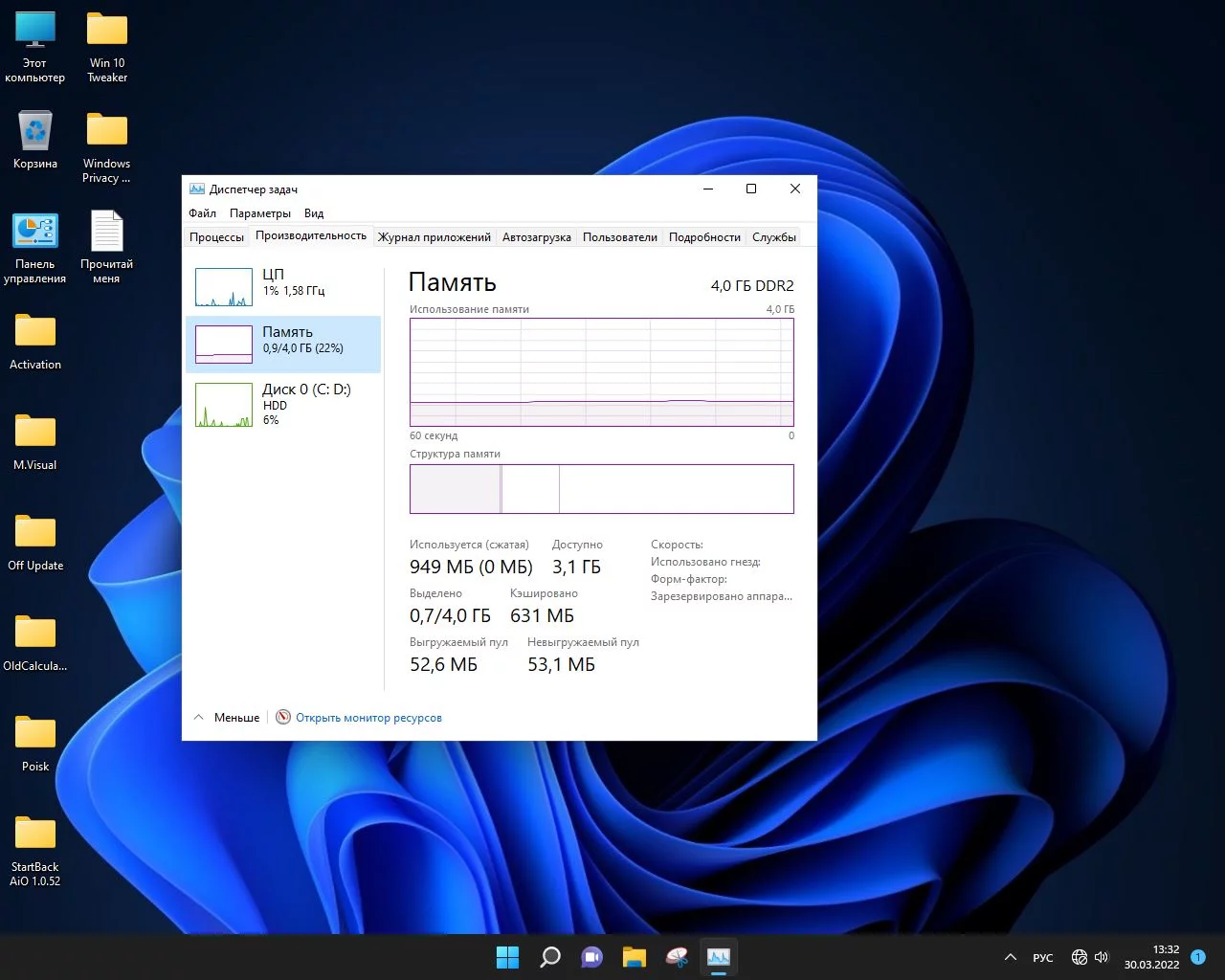Viewport: 1225px width, 980px height.
Task: Switch to the Автозагрузка tab
Action: pyautogui.click(x=536, y=237)
